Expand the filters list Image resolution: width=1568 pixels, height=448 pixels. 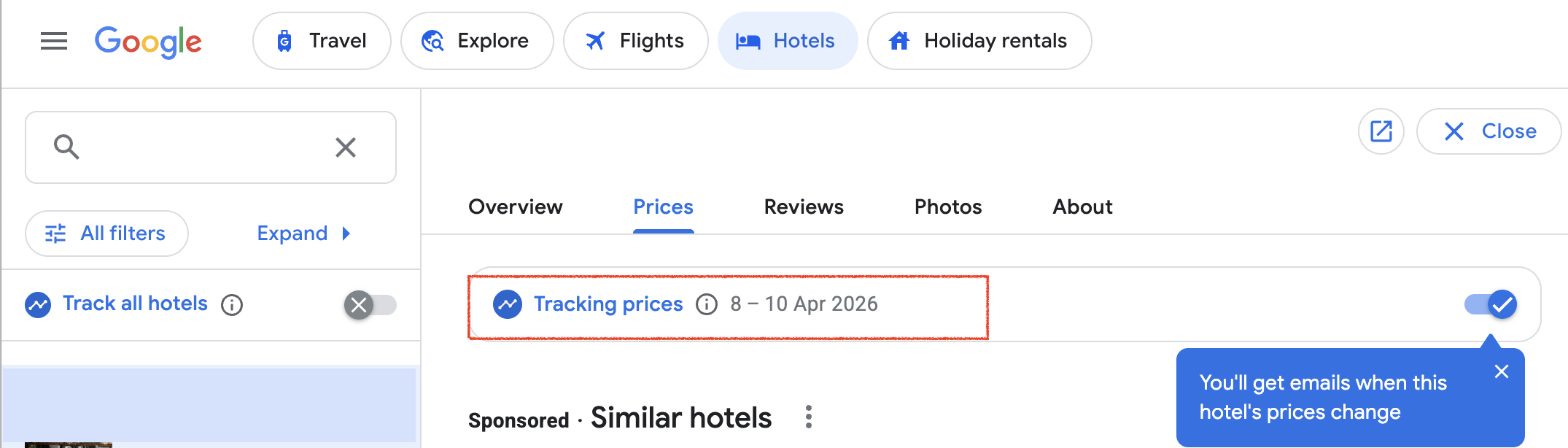(x=302, y=233)
